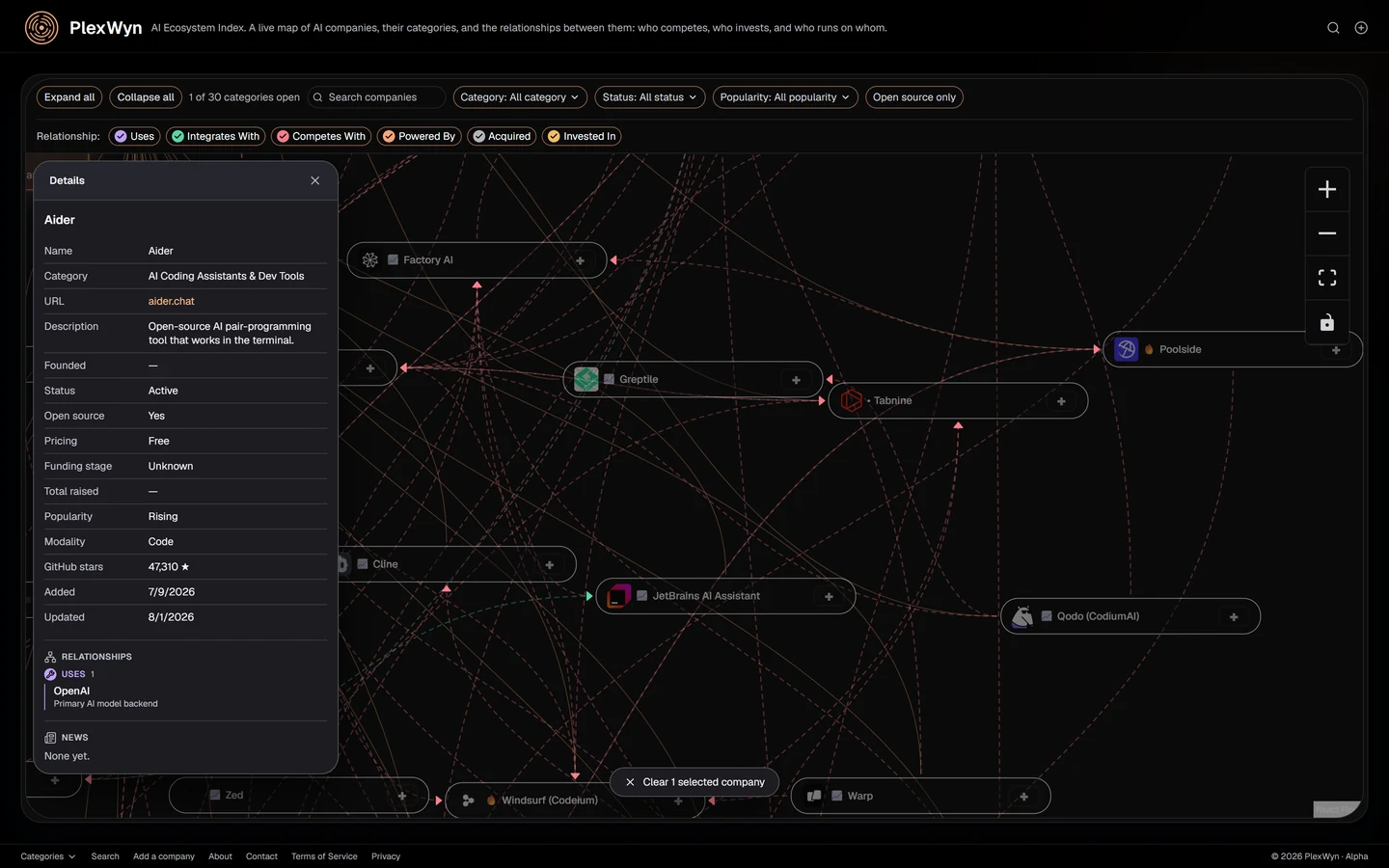Toggle the Powered By relationship filter
This screenshot has height=868, width=1389.
click(x=420, y=136)
